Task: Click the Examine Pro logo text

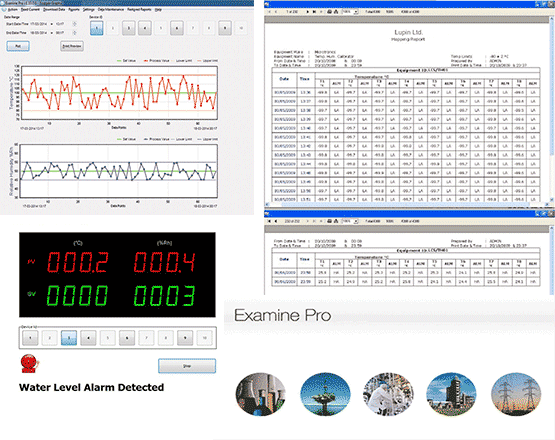Action: pyautogui.click(x=282, y=315)
